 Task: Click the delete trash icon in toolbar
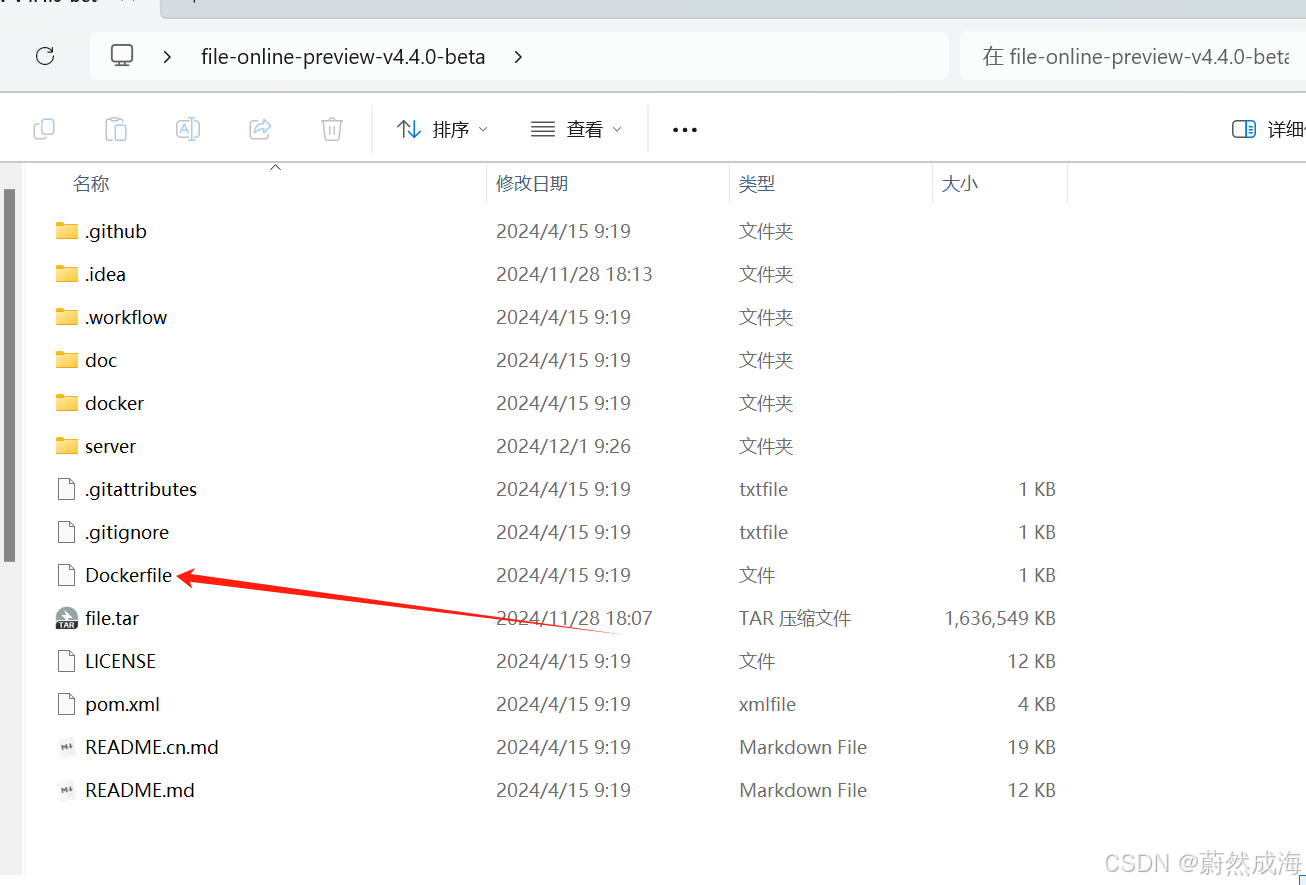pyautogui.click(x=332, y=129)
